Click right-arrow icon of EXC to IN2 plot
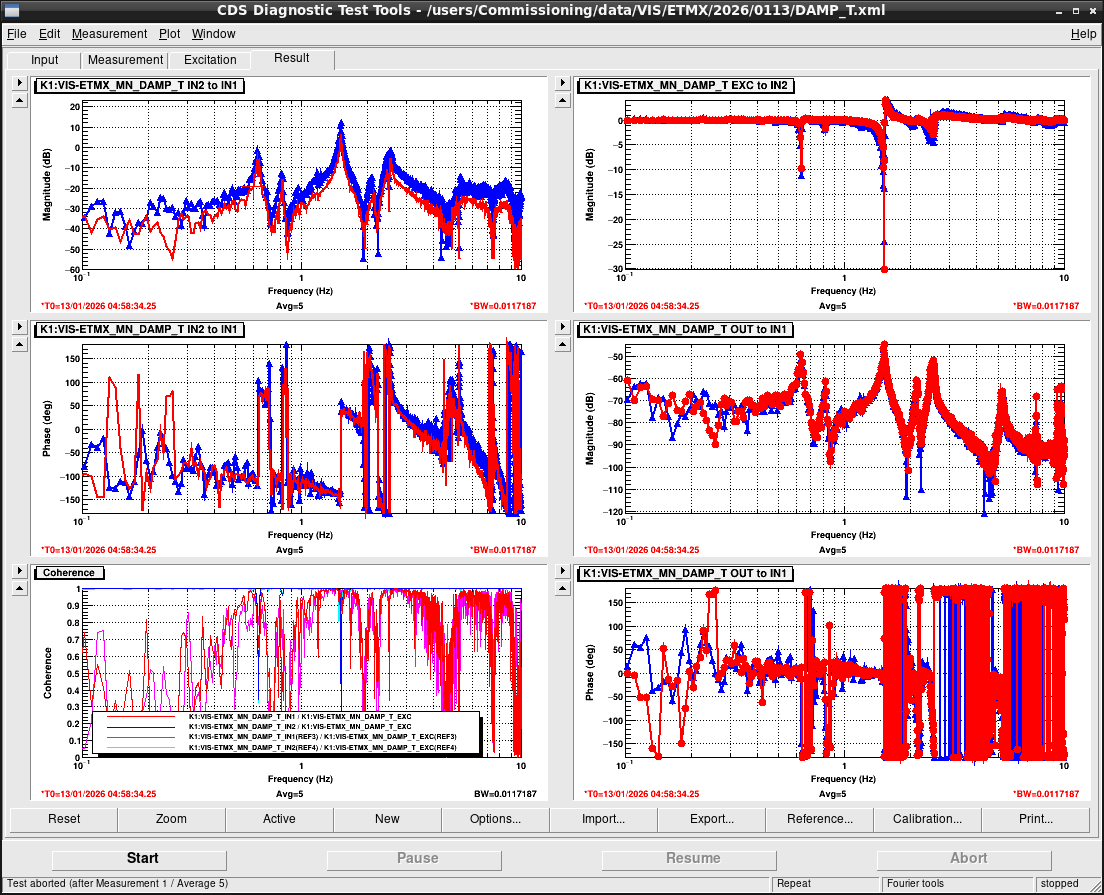 pyautogui.click(x=563, y=83)
